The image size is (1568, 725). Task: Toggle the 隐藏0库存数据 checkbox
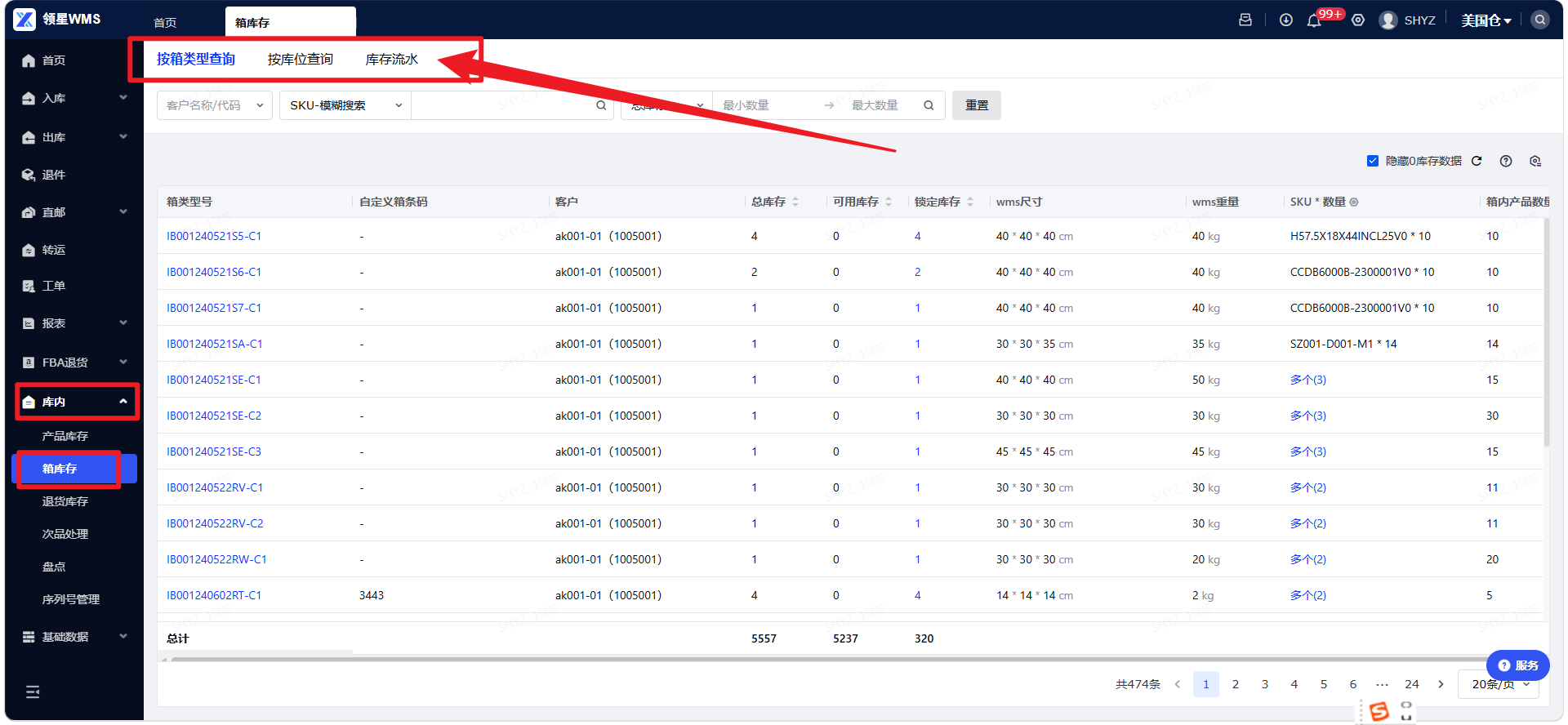pos(1373,161)
